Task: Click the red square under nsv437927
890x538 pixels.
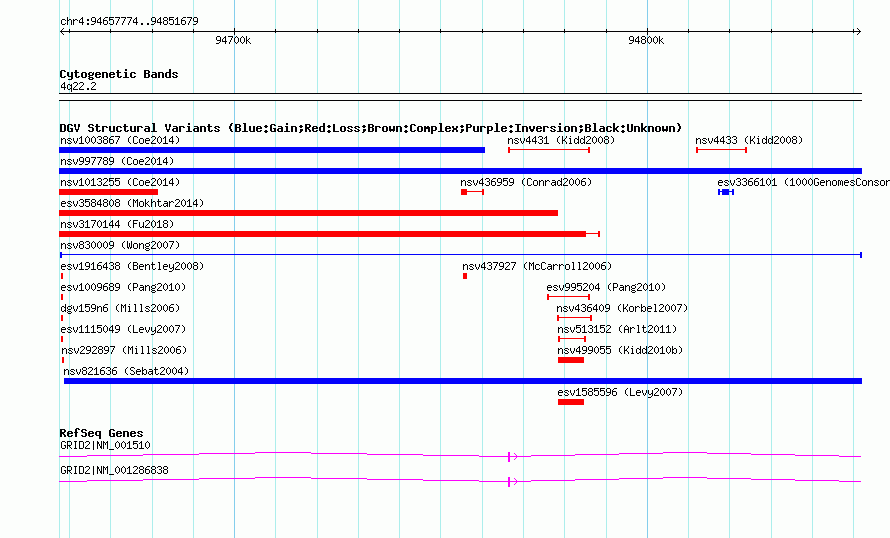Action: click(x=465, y=276)
